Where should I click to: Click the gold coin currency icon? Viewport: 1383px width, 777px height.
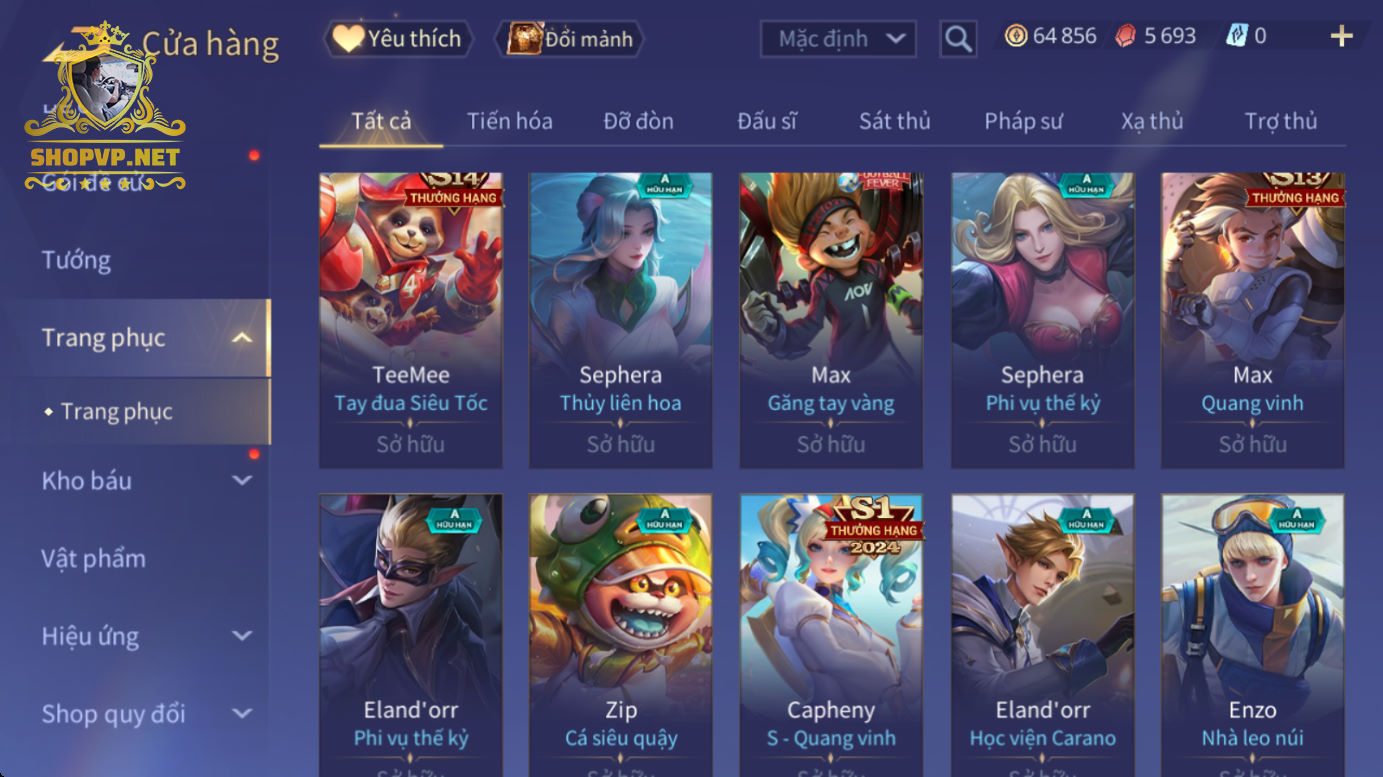click(1016, 36)
